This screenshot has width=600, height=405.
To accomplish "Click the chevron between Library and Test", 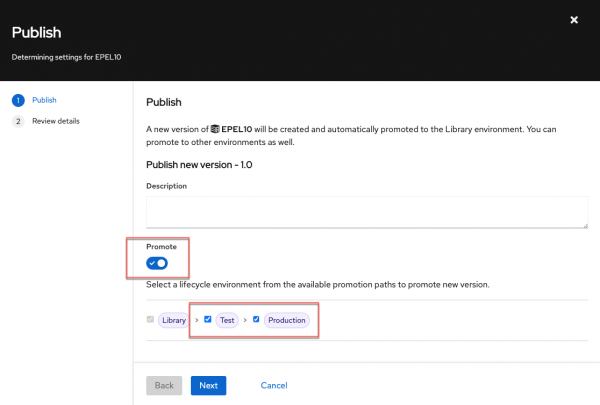I will [x=197, y=320].
